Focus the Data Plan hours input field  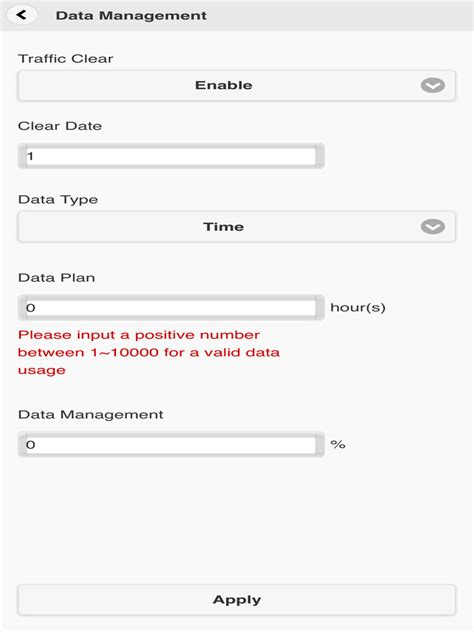click(x=171, y=308)
